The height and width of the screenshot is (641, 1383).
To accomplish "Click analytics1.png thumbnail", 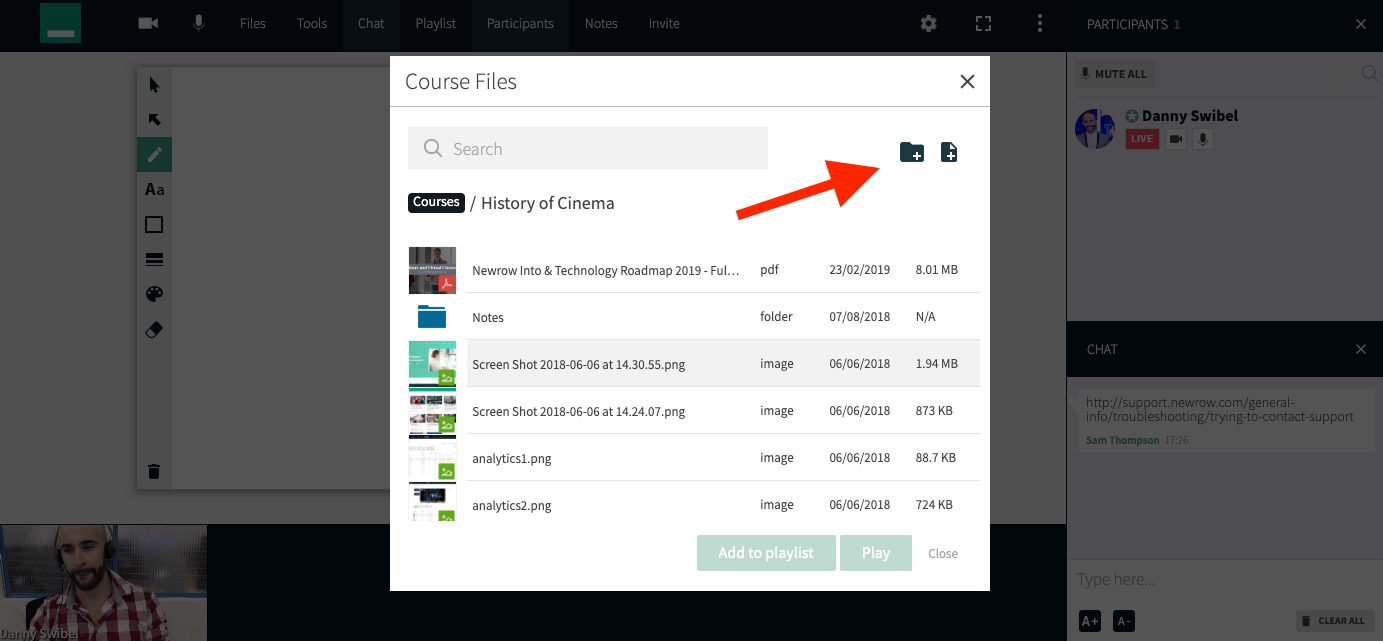I will (x=432, y=458).
